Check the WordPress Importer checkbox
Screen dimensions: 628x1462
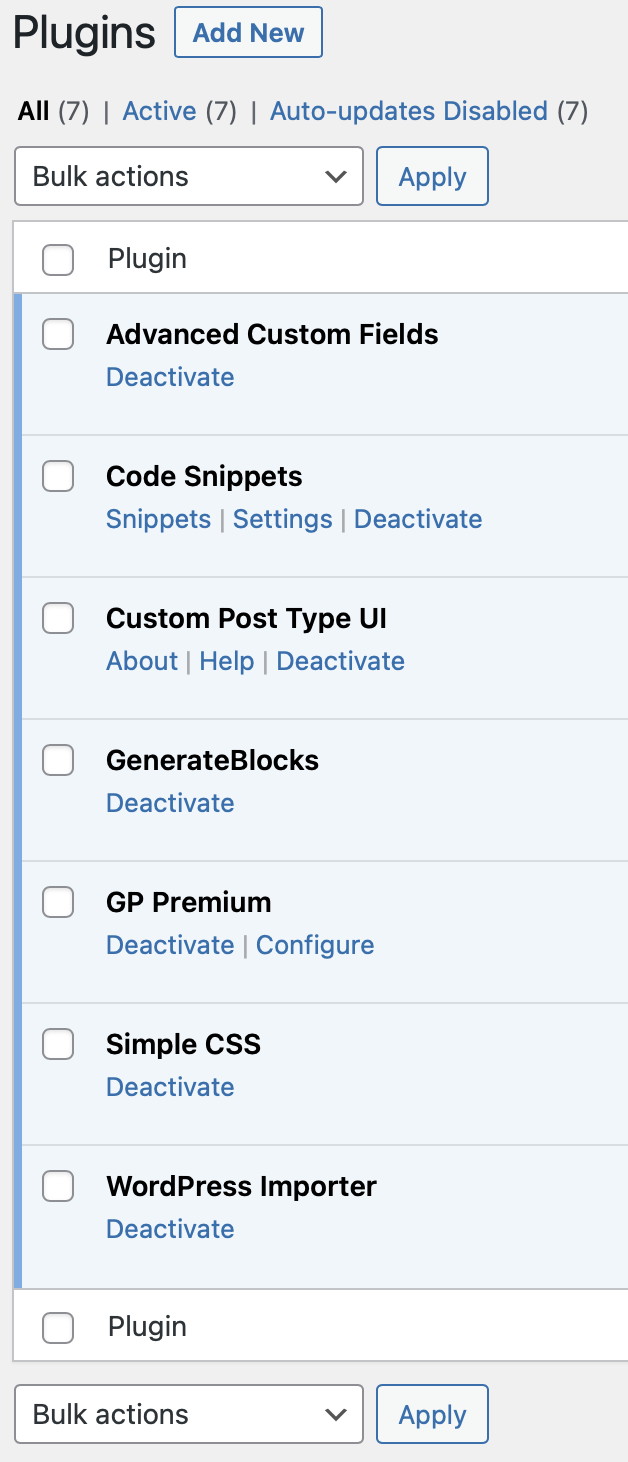coord(58,1186)
